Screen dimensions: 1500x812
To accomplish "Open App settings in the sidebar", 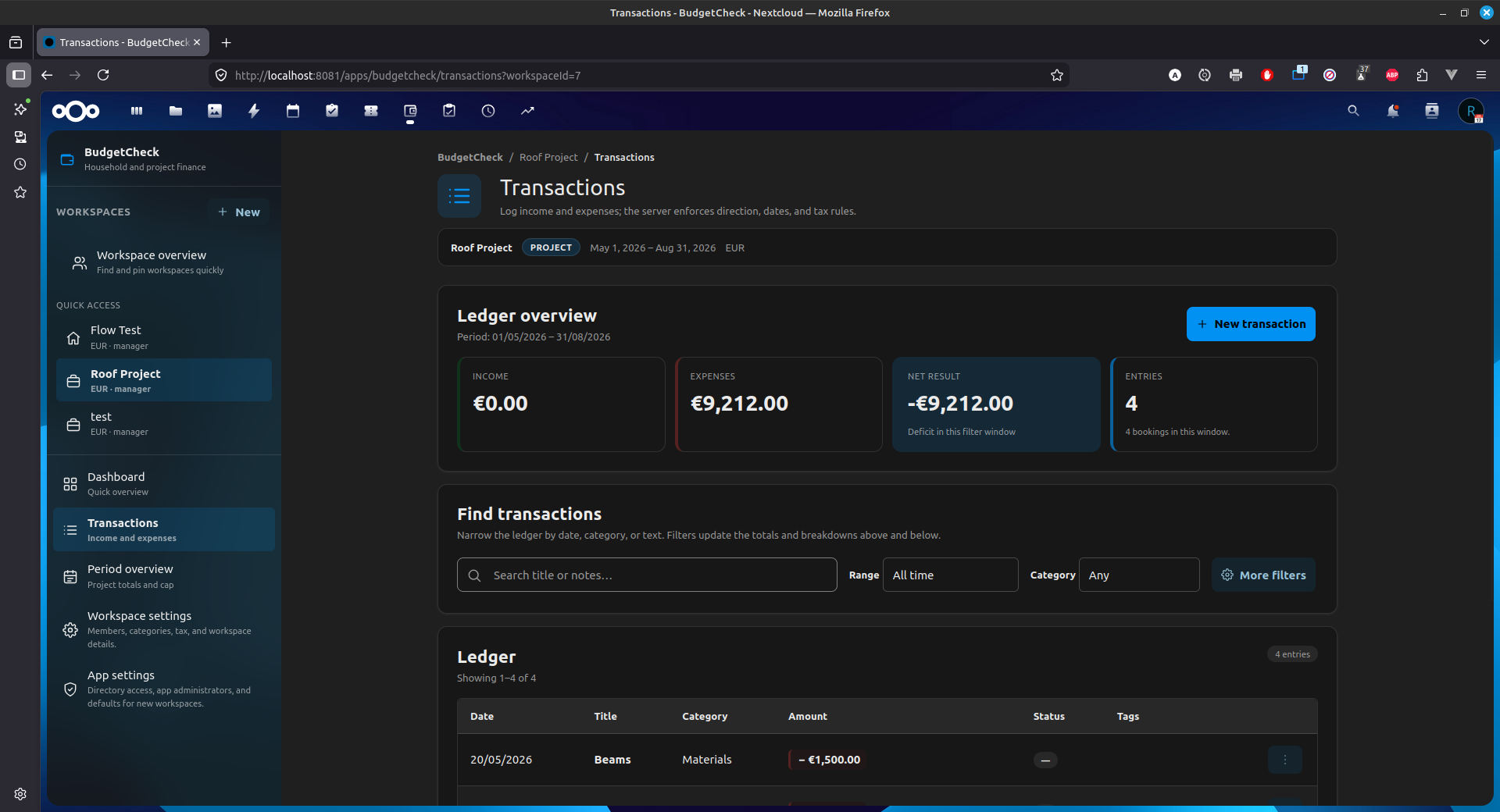I will pos(164,689).
